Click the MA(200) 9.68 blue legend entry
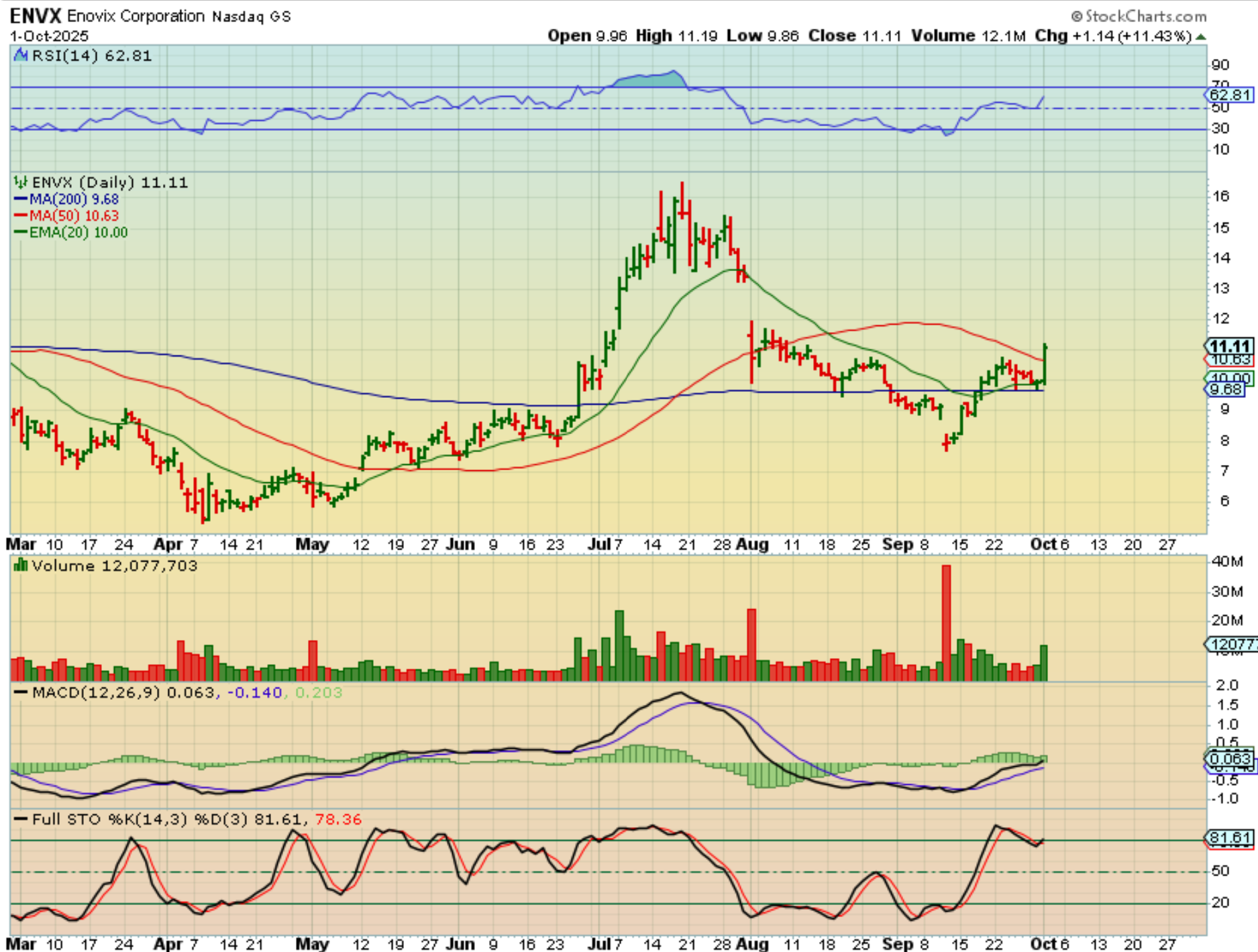The height and width of the screenshot is (952, 1258). pyautogui.click(x=66, y=199)
